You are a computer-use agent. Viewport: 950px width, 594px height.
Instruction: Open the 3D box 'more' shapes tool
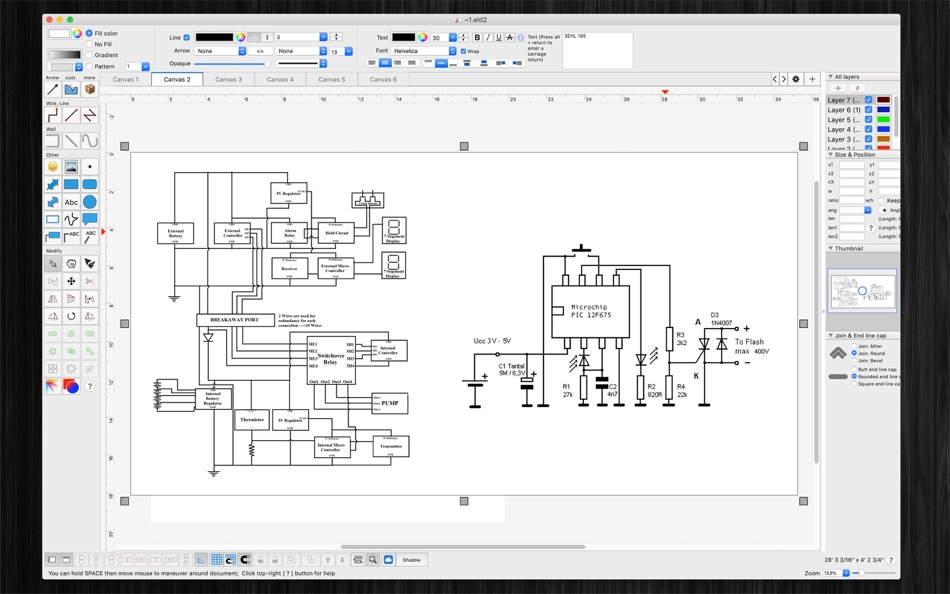pos(90,90)
